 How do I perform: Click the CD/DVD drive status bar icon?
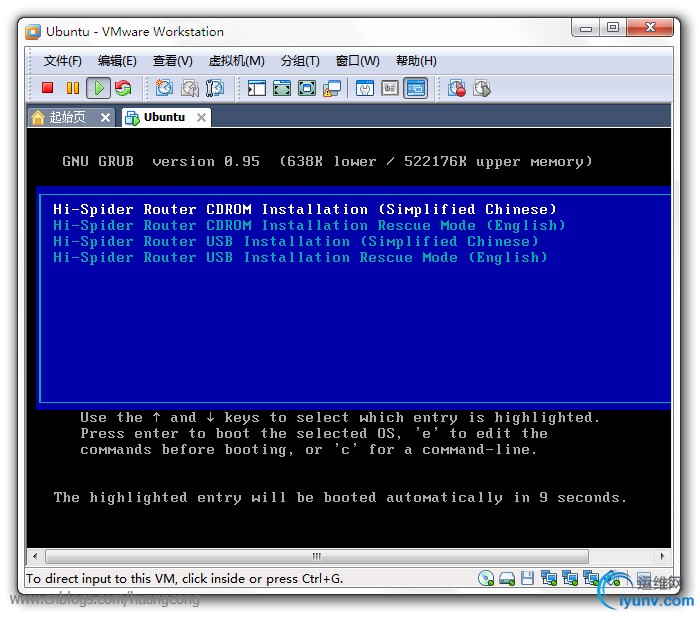click(486, 578)
